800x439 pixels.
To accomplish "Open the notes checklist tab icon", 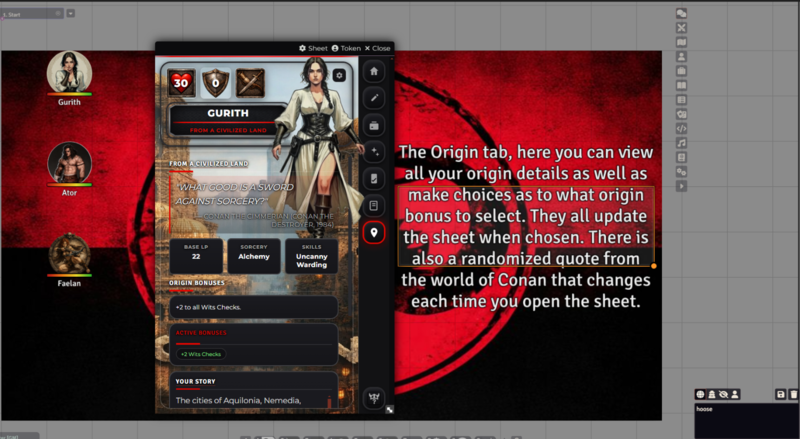I will (374, 179).
